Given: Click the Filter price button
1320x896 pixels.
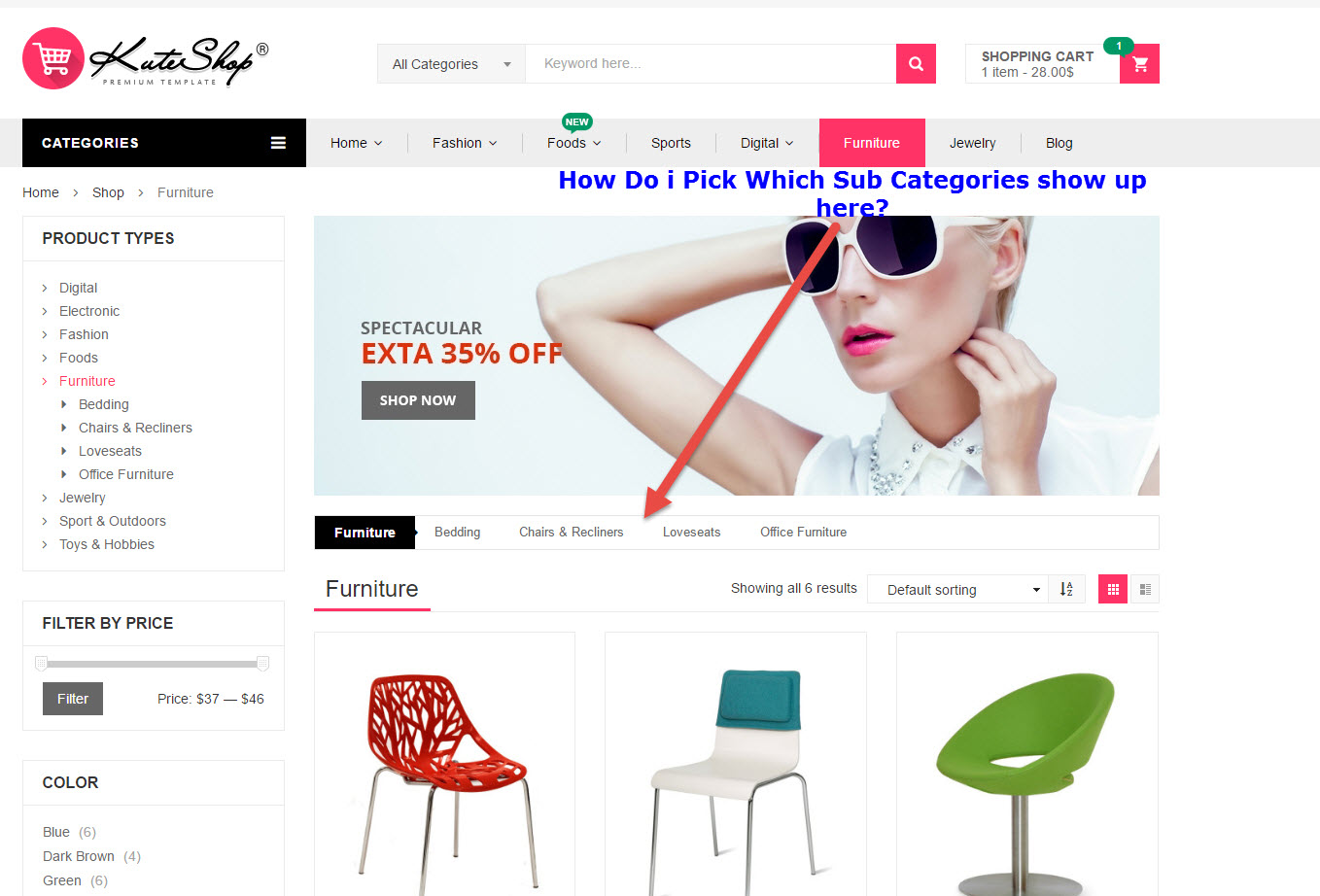Looking at the screenshot, I should pyautogui.click(x=73, y=699).
